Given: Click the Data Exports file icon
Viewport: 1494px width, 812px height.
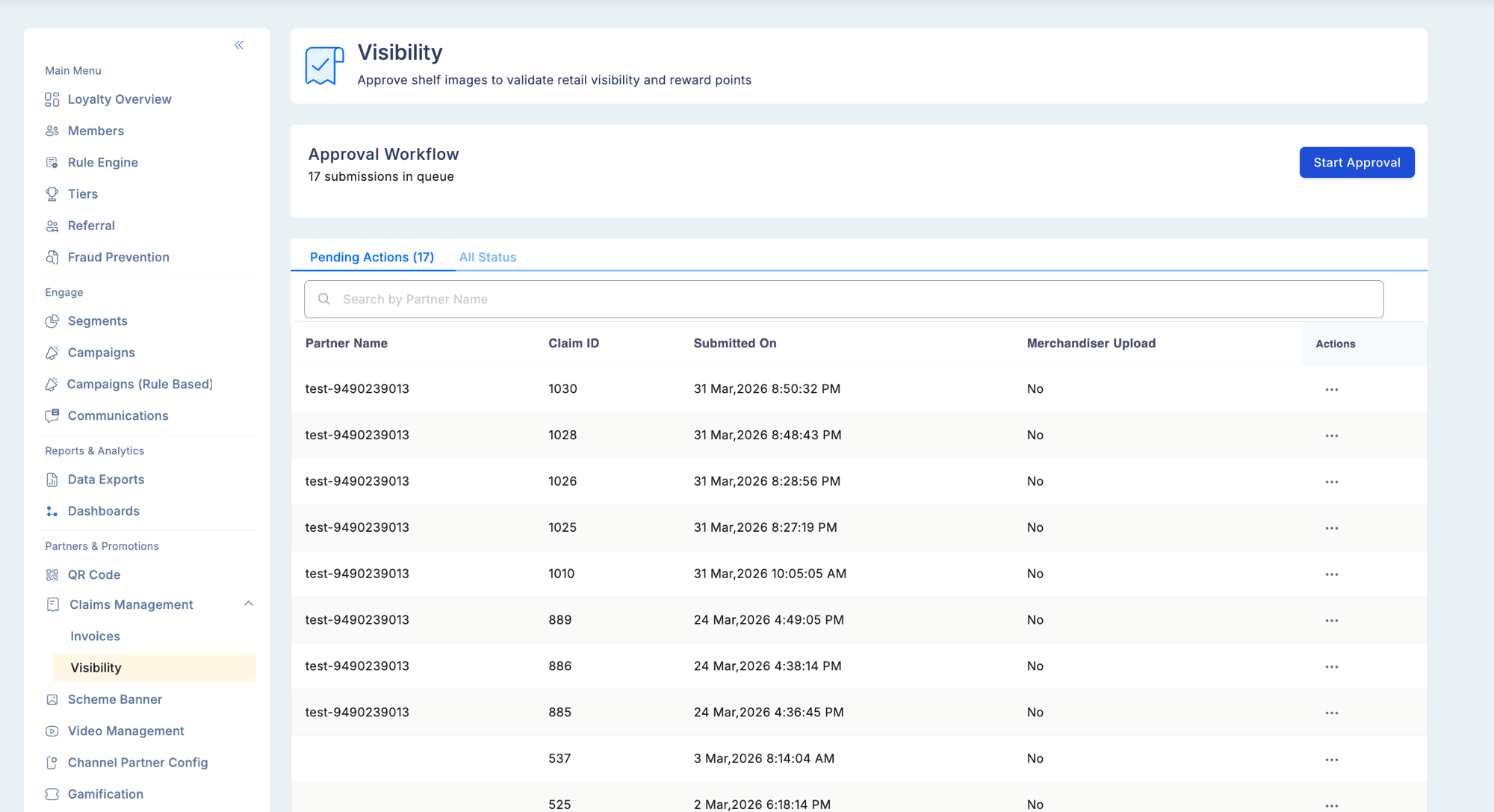Looking at the screenshot, I should (x=52, y=480).
